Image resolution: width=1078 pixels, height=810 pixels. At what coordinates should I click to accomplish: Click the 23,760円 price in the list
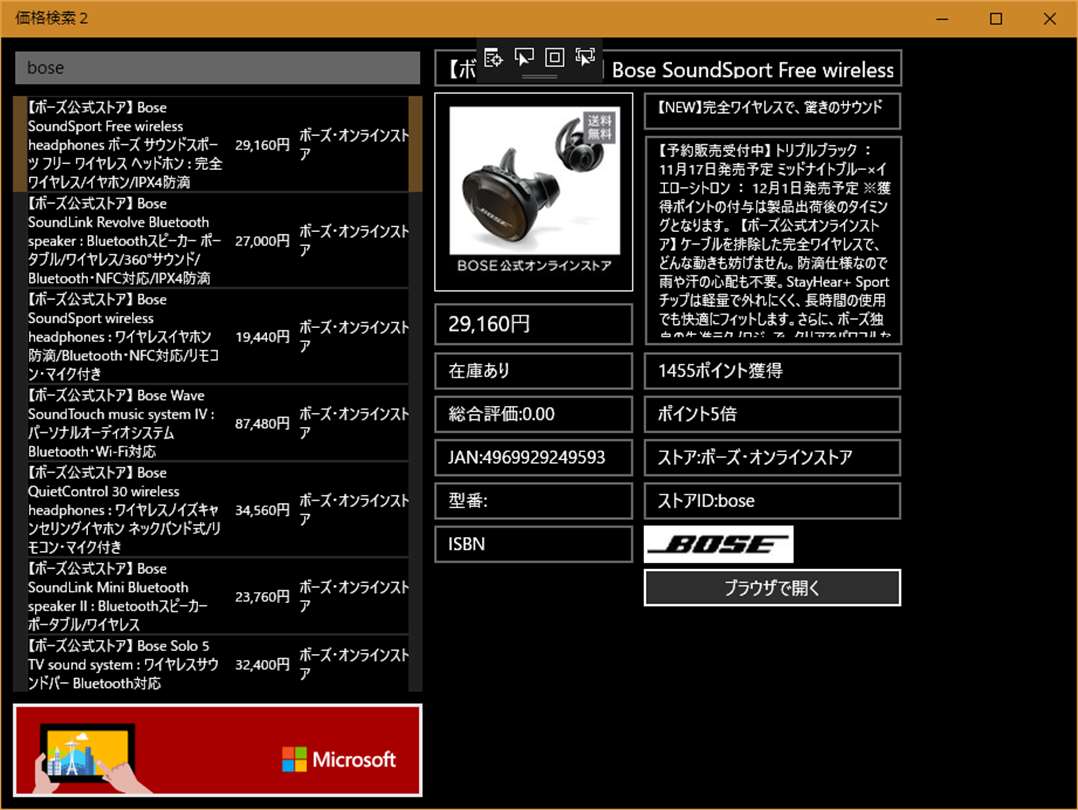point(262,597)
